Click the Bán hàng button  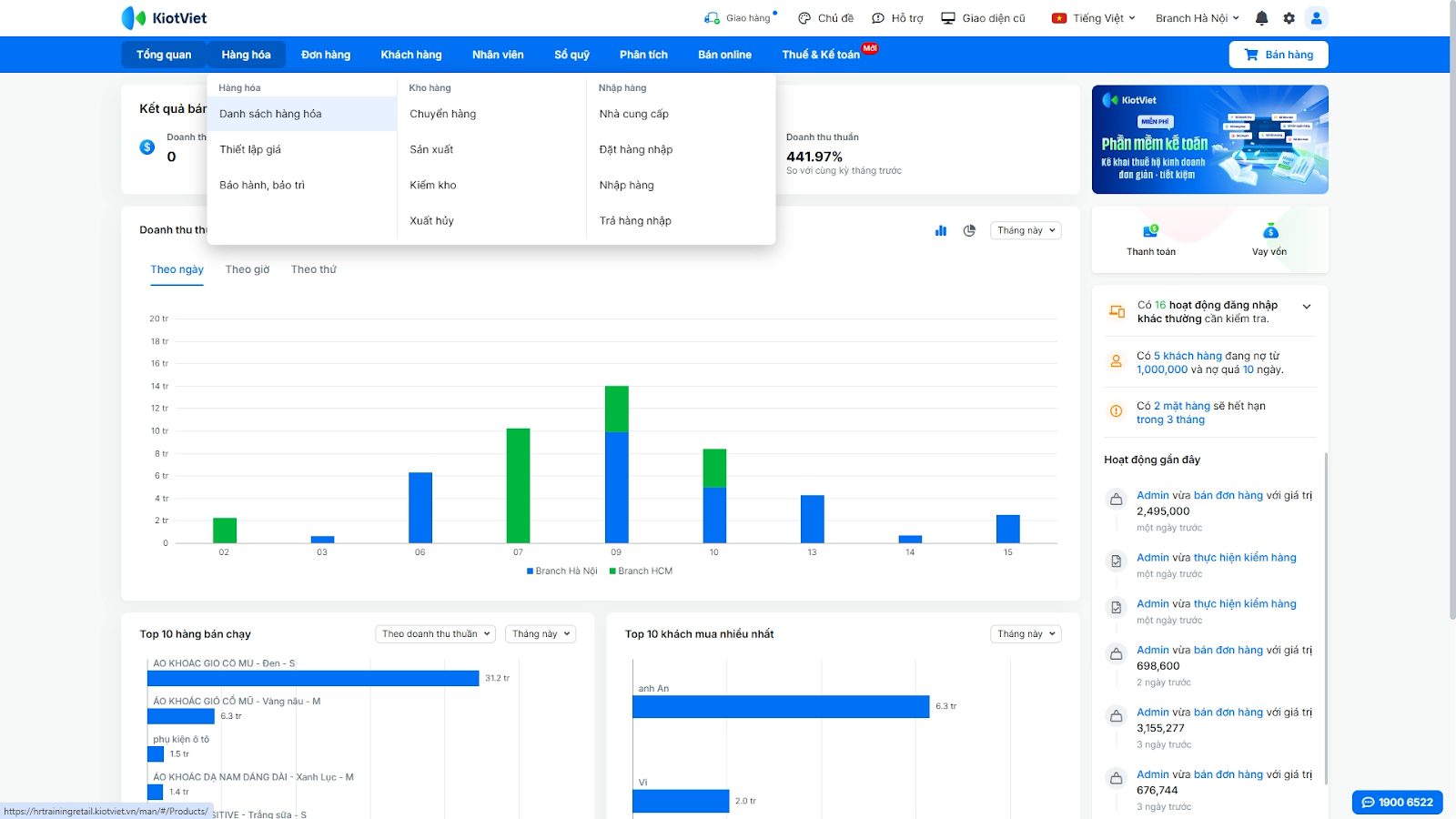(x=1279, y=55)
